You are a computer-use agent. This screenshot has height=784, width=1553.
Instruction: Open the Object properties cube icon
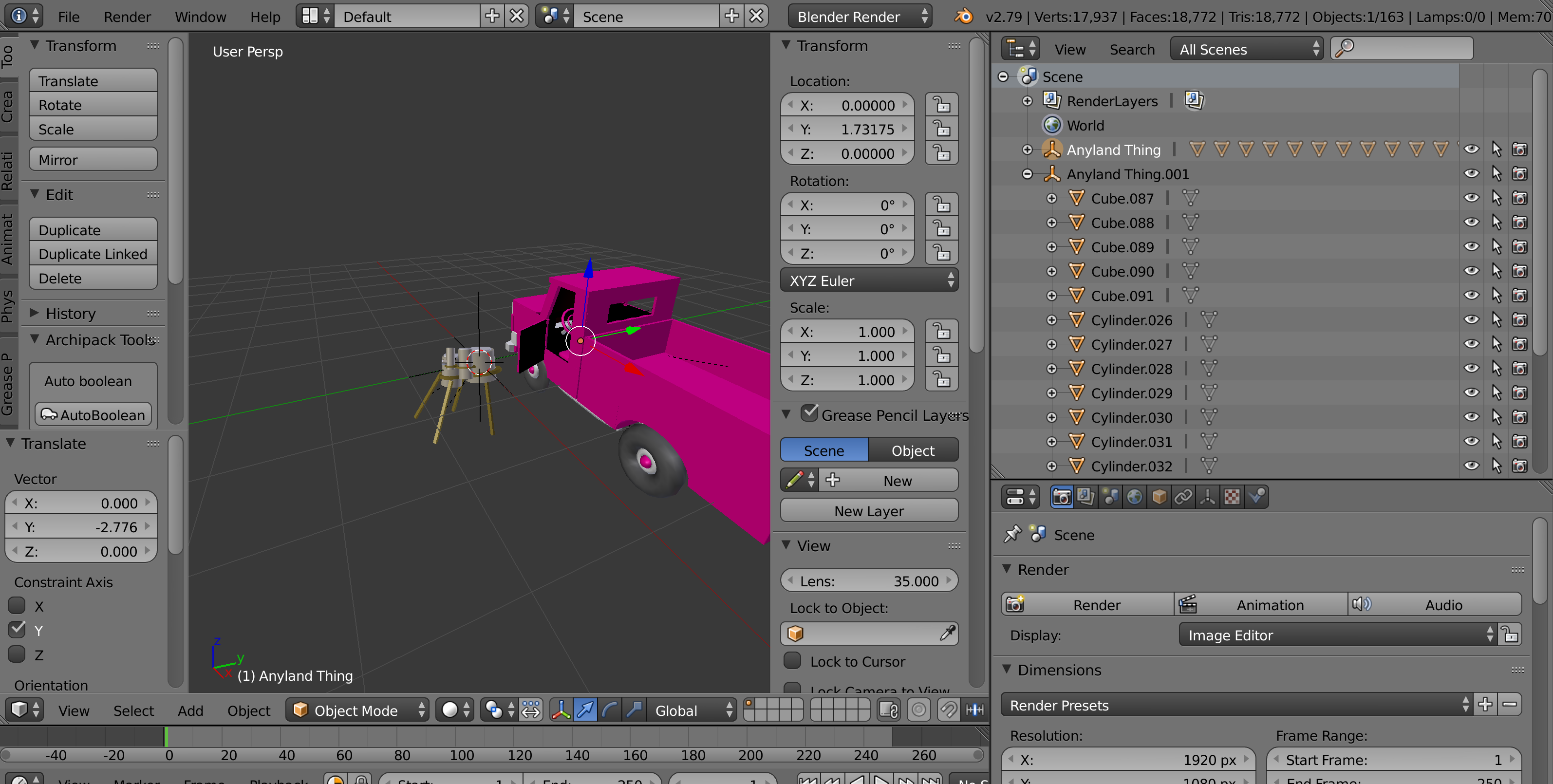1159,497
